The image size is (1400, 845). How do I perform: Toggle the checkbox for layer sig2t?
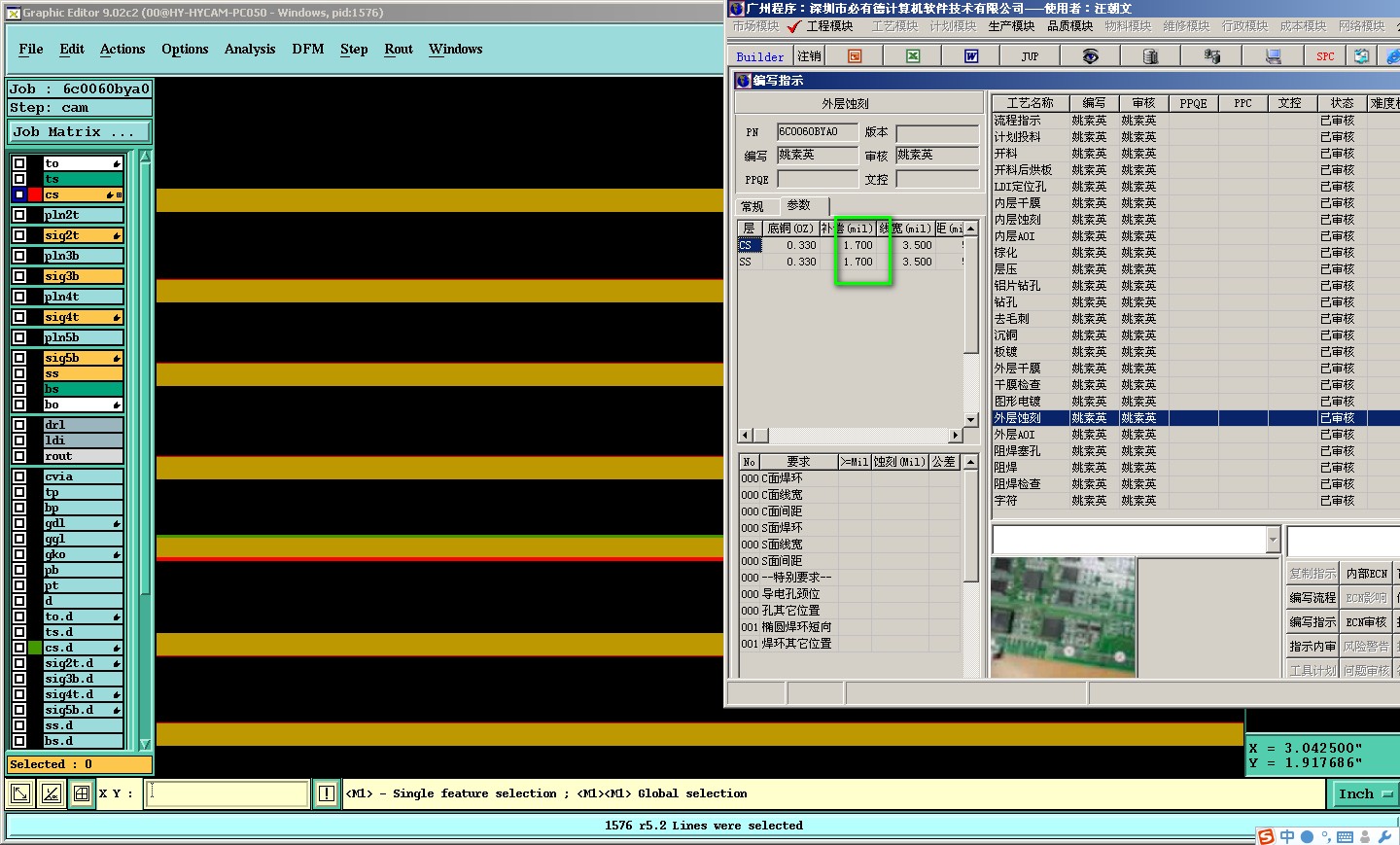[x=19, y=235]
